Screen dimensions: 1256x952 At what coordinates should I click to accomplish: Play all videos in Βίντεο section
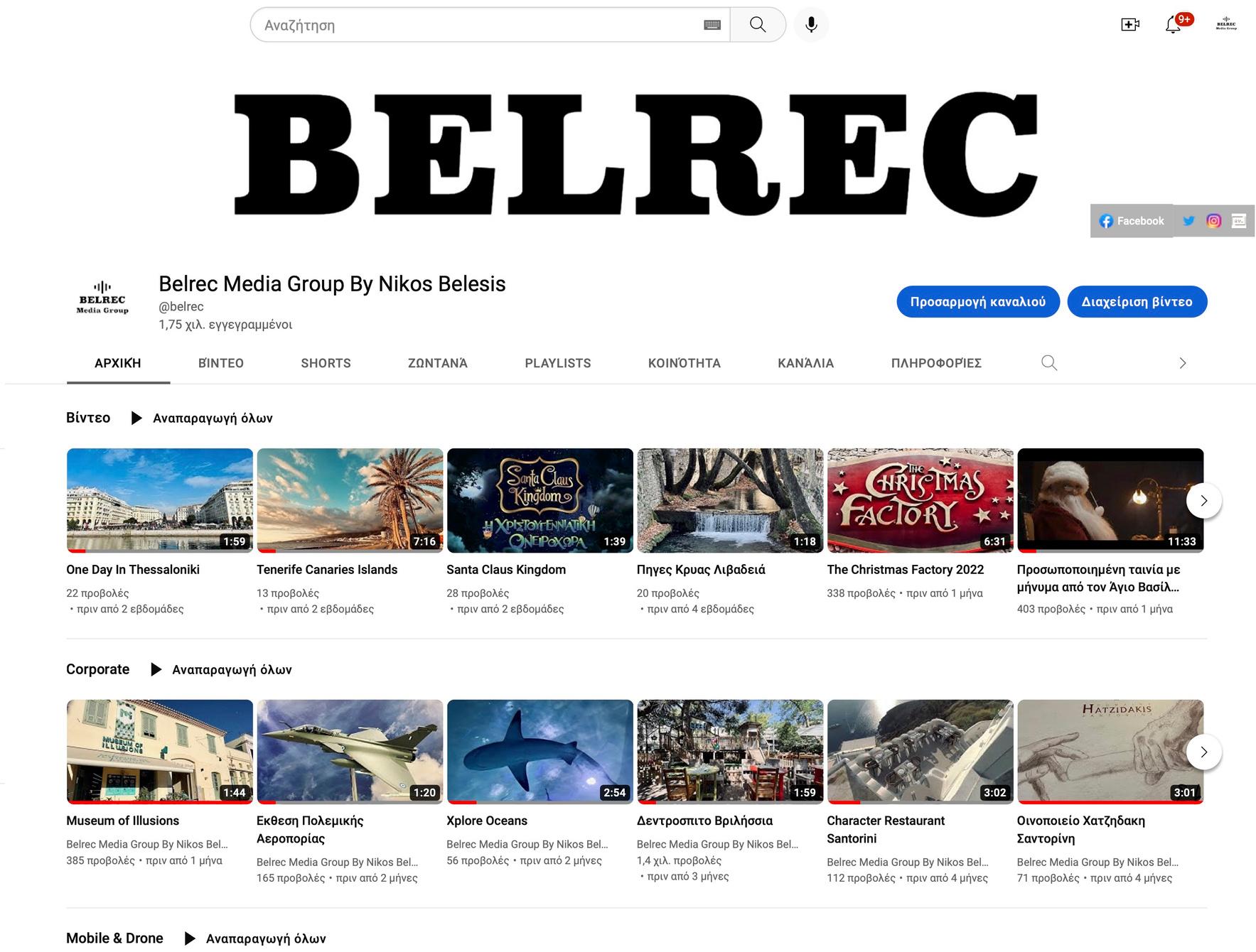(x=202, y=418)
